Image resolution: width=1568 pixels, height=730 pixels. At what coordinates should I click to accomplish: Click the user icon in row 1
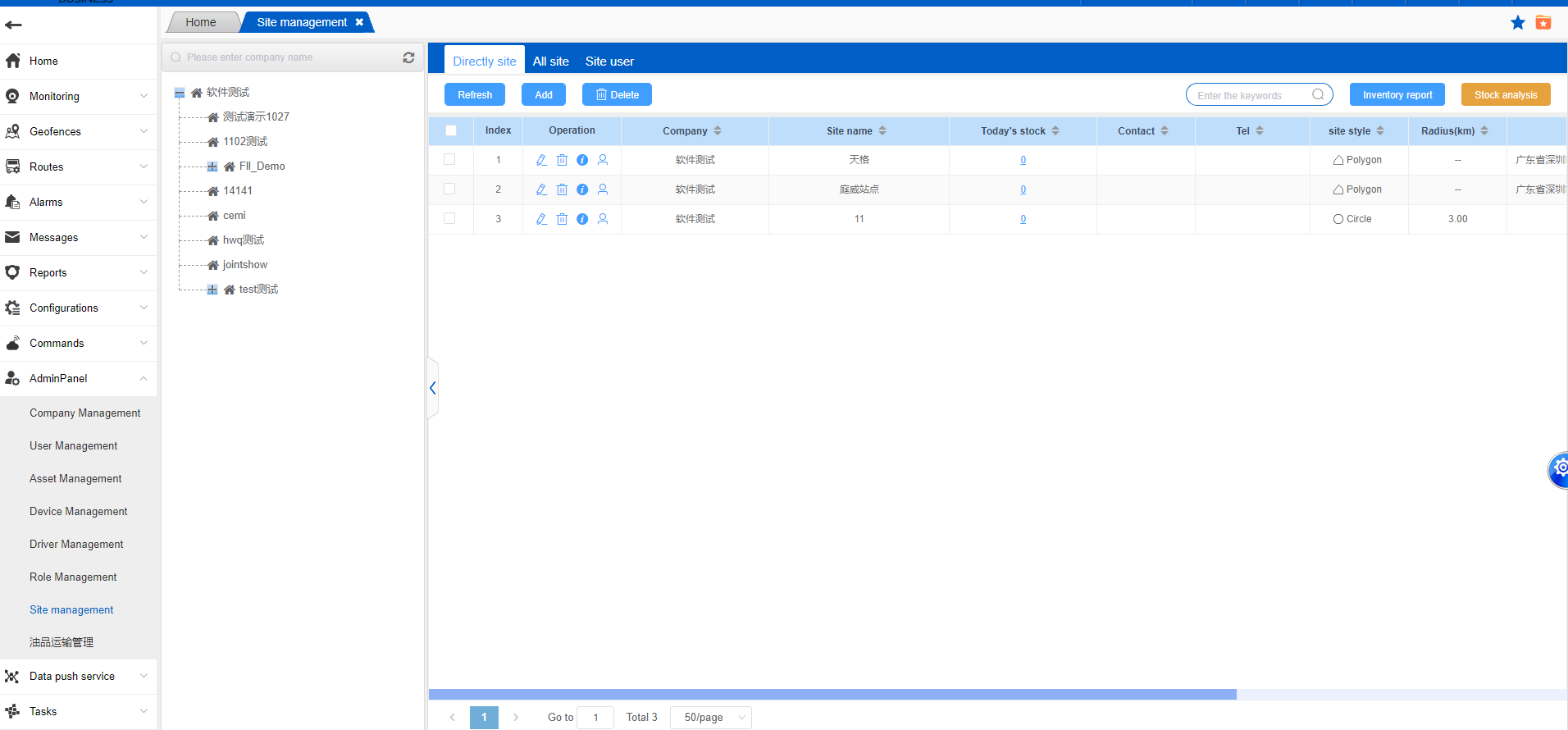(603, 160)
